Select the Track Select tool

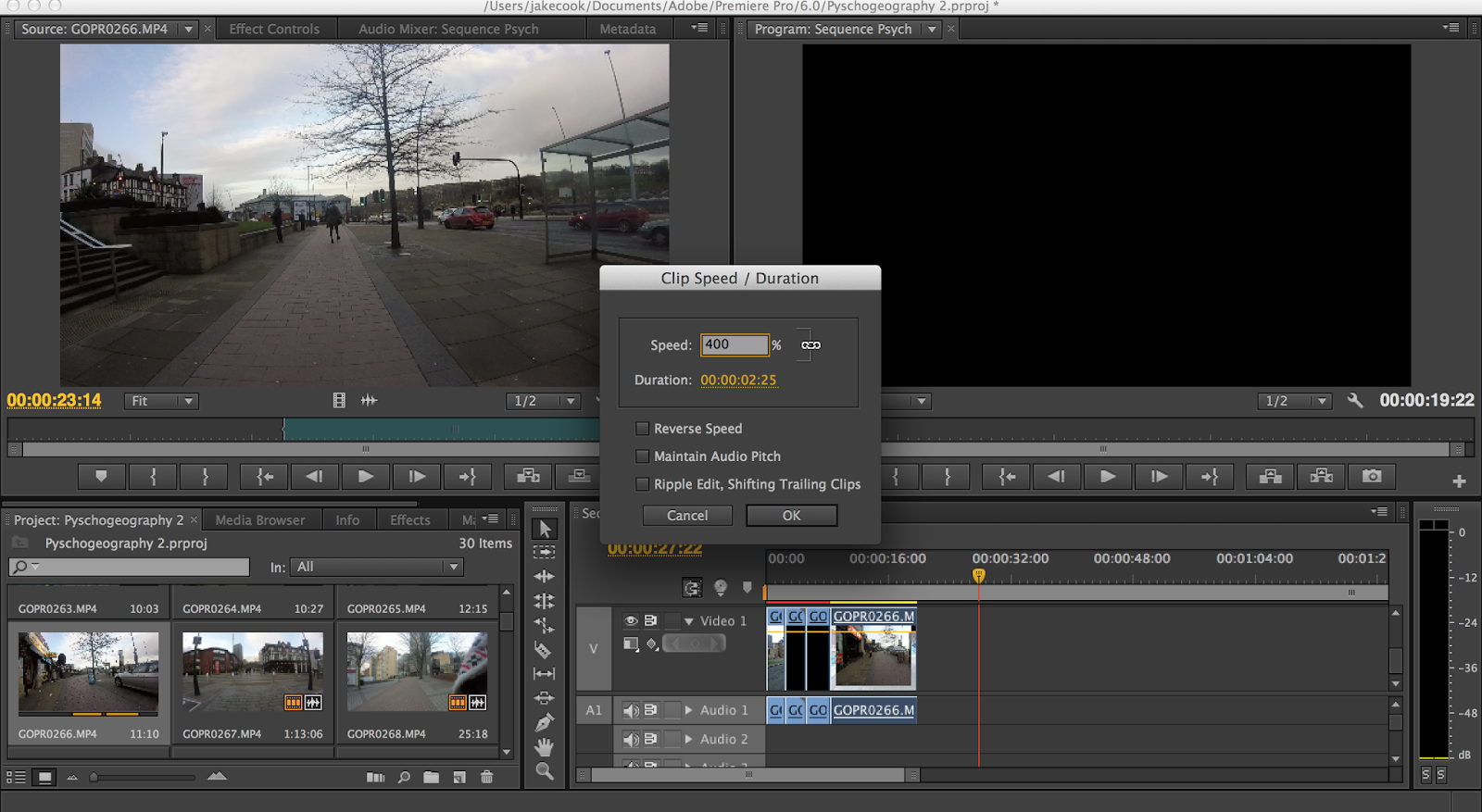[x=545, y=552]
